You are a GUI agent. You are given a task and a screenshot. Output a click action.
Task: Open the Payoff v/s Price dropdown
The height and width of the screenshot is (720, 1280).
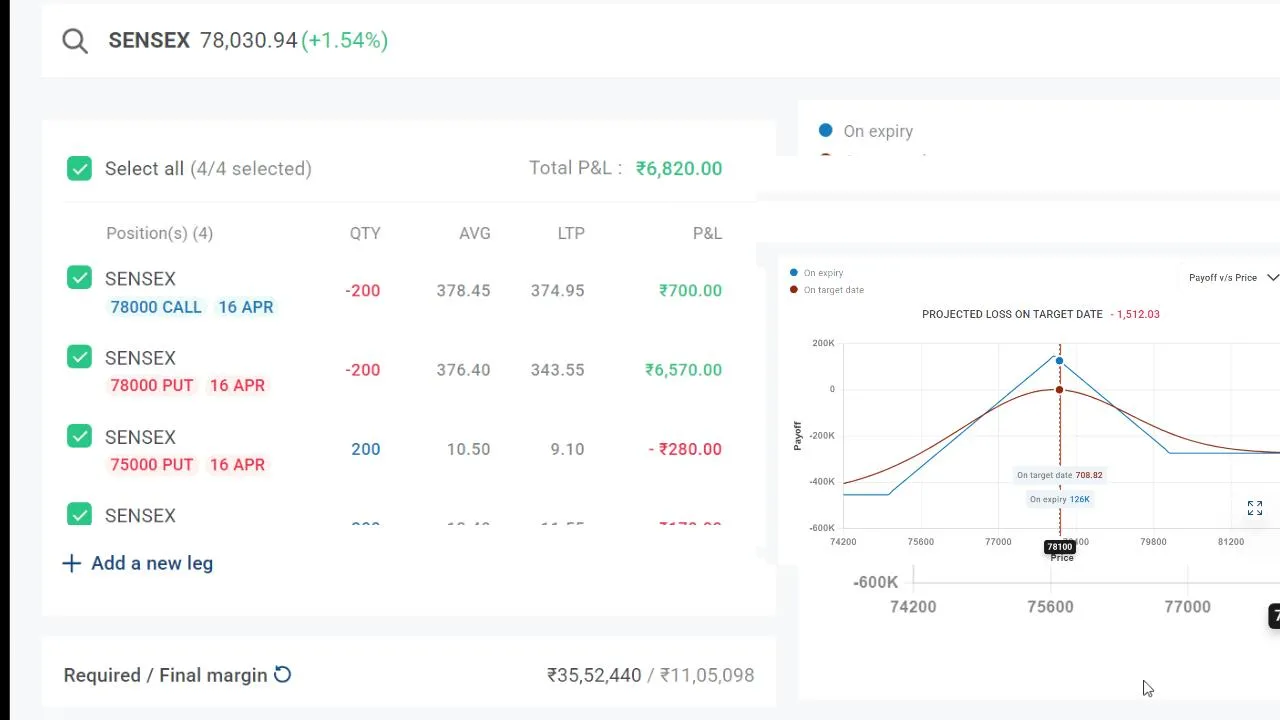pyautogui.click(x=1222, y=278)
